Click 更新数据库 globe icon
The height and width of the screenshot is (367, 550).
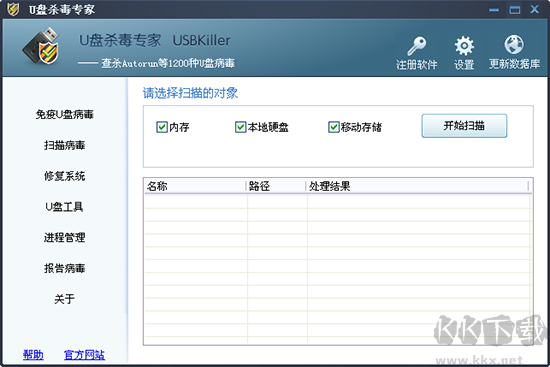coord(514,45)
